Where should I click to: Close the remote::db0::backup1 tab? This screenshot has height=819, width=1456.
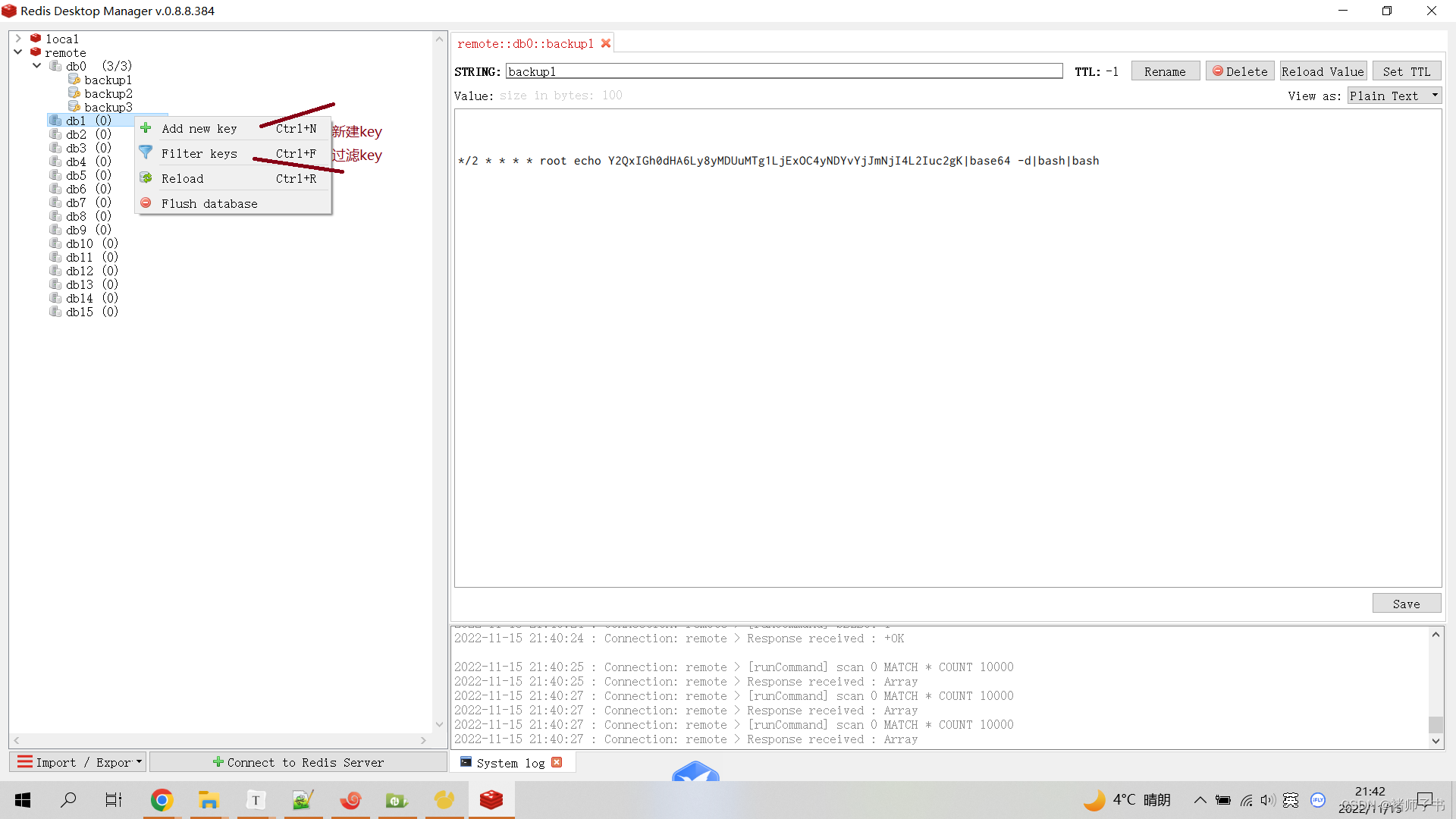coord(606,43)
